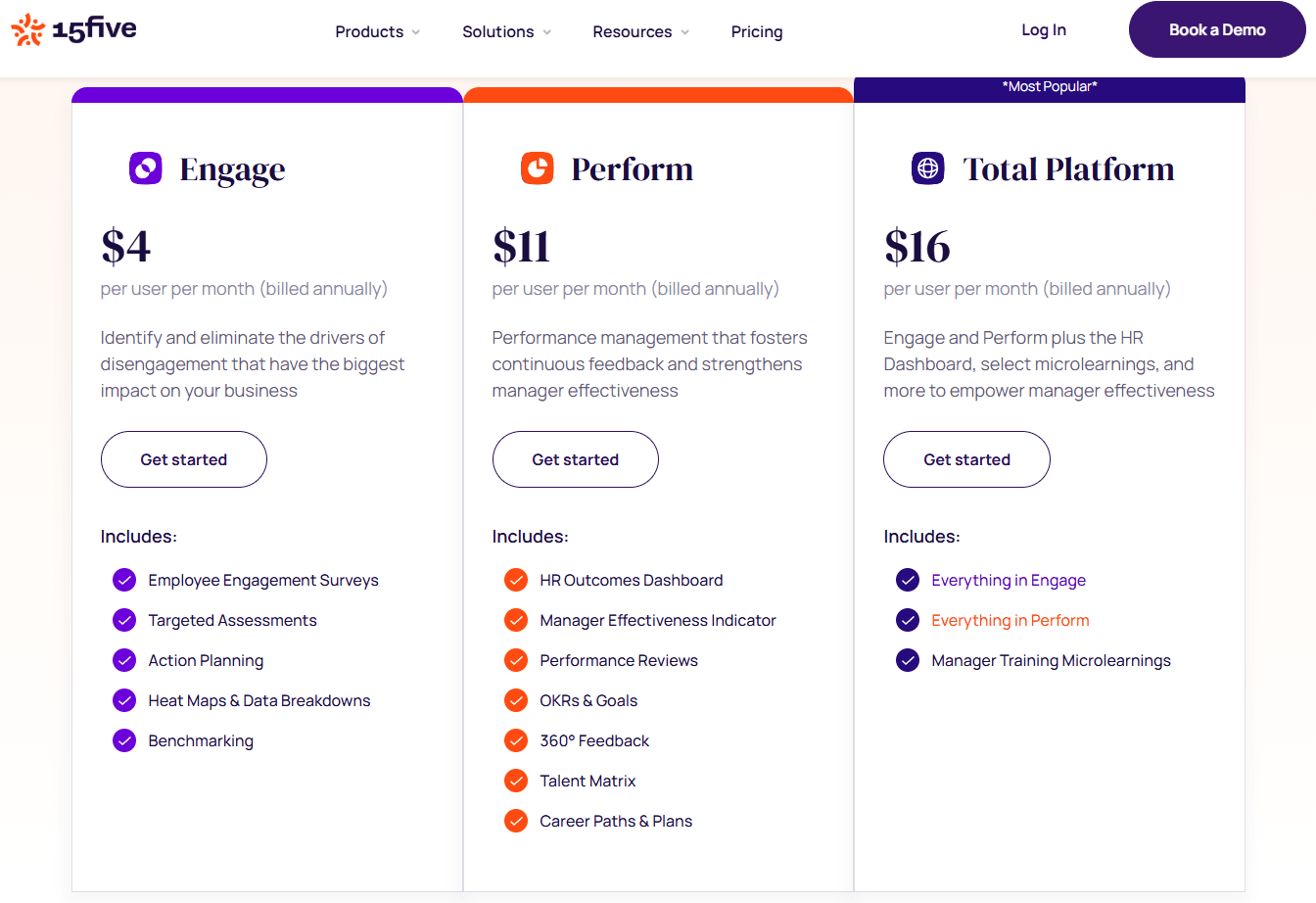The image size is (1316, 903).
Task: Click the Total Platform heading
Action: click(x=1069, y=169)
